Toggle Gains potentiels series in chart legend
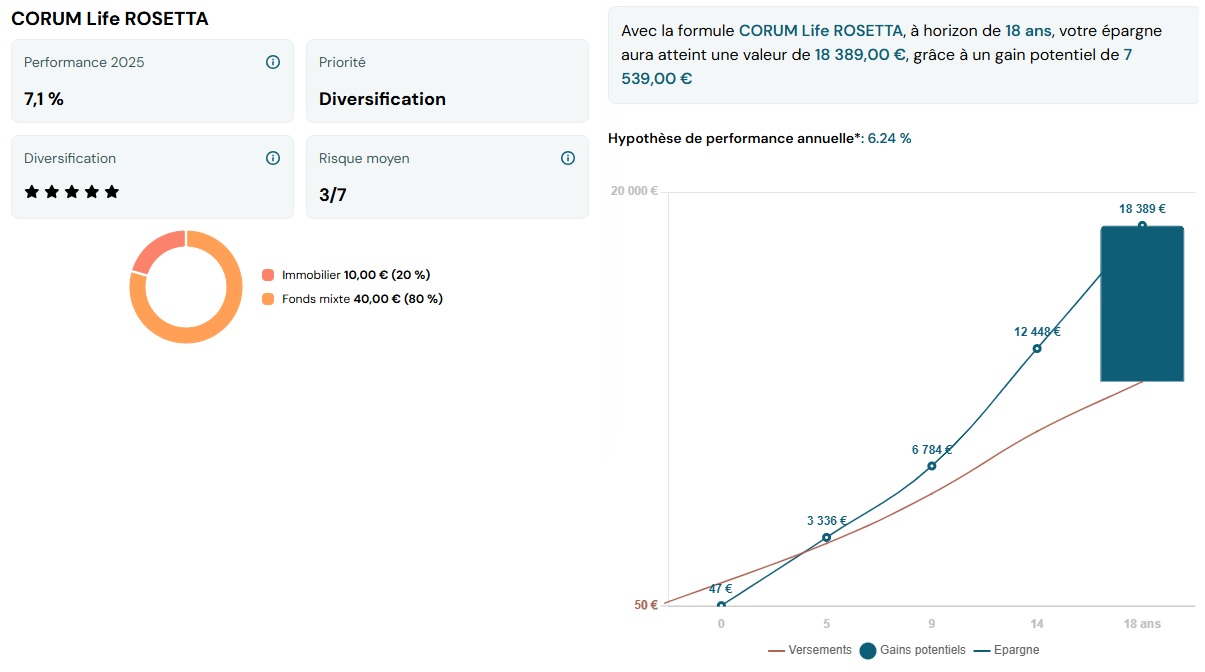This screenshot has width=1205, height=672. [912, 650]
